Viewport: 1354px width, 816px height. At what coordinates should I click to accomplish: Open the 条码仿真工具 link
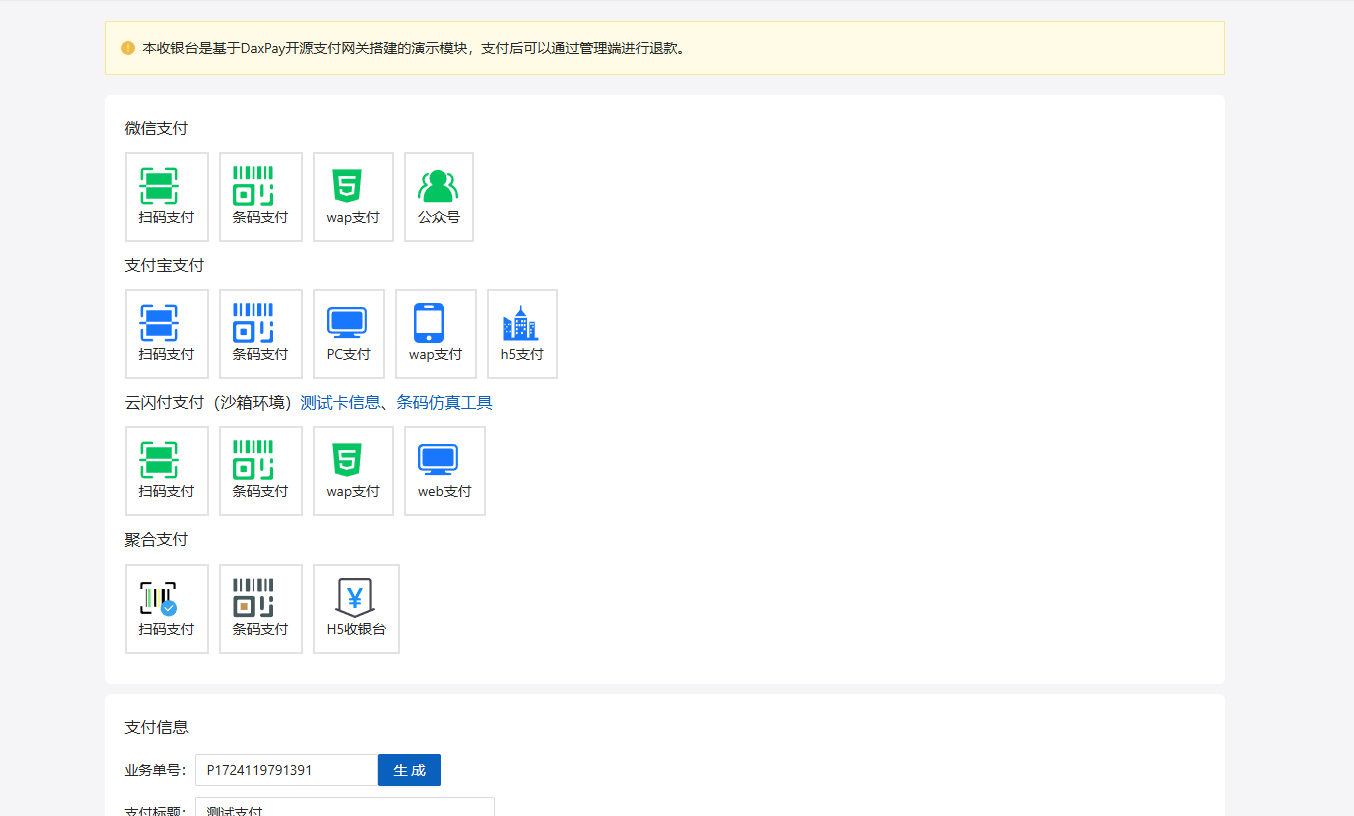(x=444, y=402)
